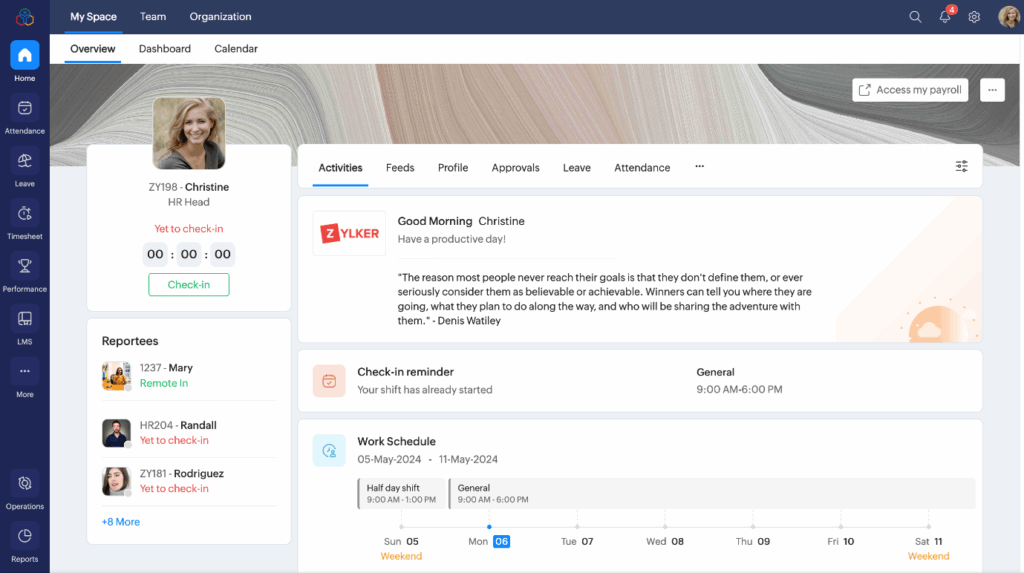Screen dimensions: 1024x573
Task: Show +8 More reportees link
Action: click(121, 522)
